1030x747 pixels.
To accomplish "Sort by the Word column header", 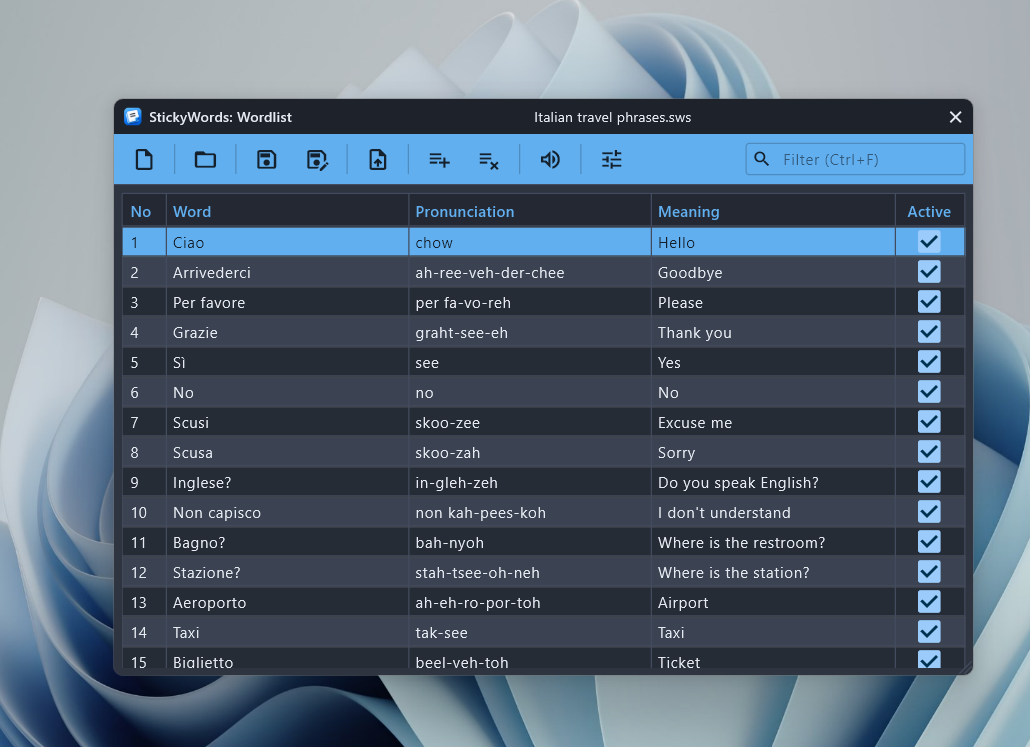I will 287,212.
